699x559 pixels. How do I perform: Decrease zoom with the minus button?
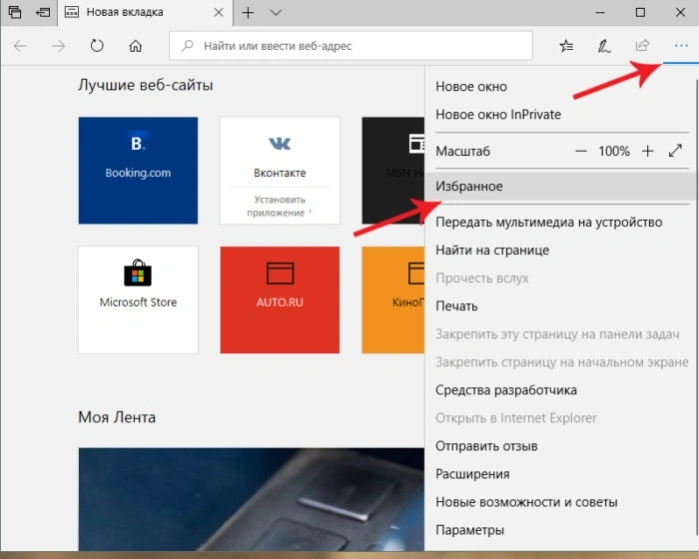coord(580,151)
